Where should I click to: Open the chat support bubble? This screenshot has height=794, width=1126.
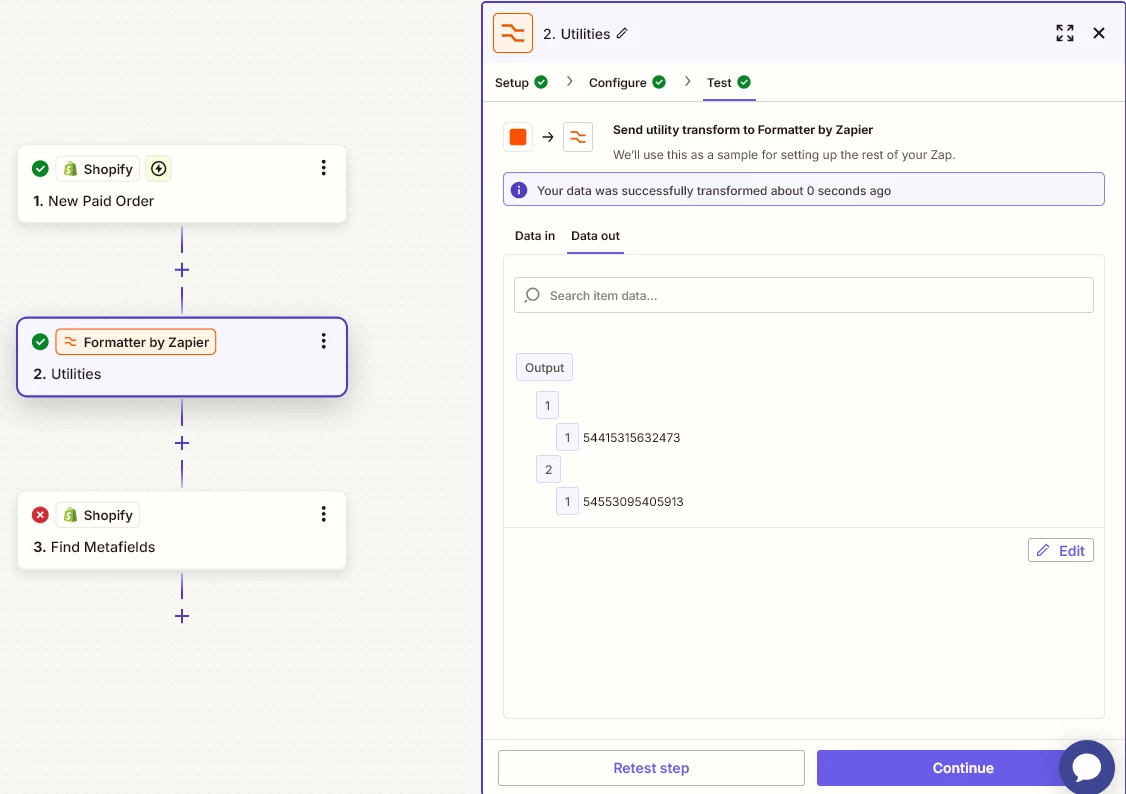point(1087,767)
